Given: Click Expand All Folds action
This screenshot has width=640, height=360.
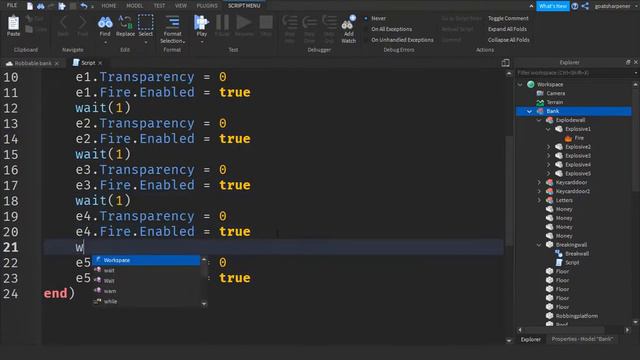Looking at the screenshot, I should 507,29.
